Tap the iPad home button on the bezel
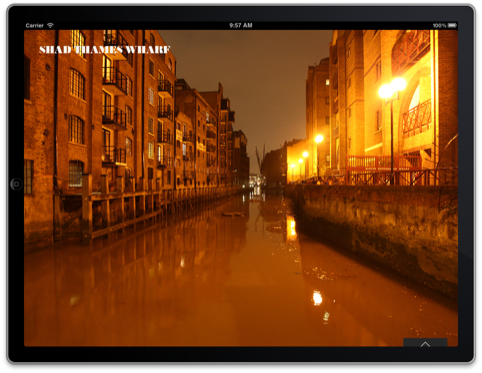The height and width of the screenshot is (373, 482). click(x=16, y=184)
